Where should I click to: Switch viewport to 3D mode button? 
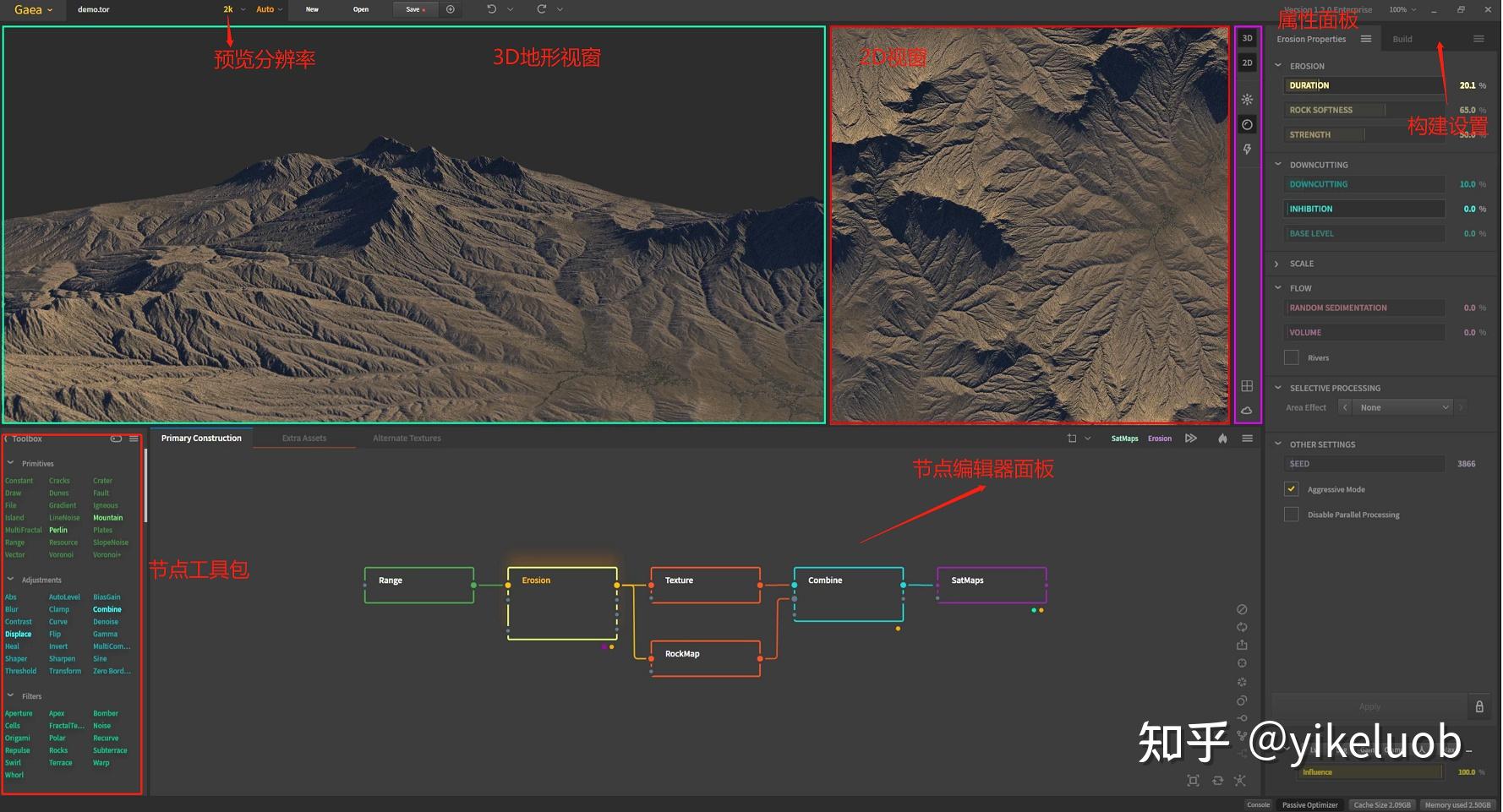click(1247, 38)
